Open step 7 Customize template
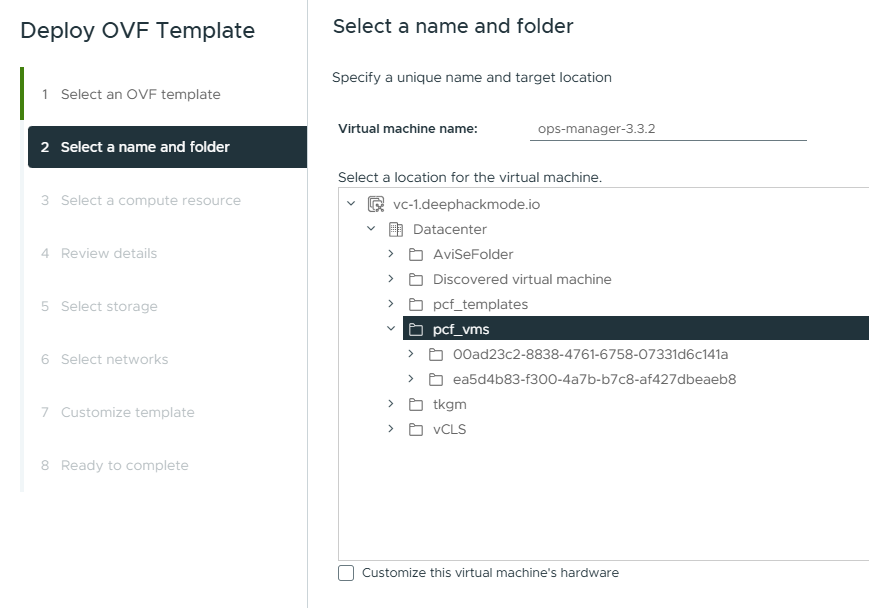Image resolution: width=869 pixels, height=608 pixels. (117, 412)
